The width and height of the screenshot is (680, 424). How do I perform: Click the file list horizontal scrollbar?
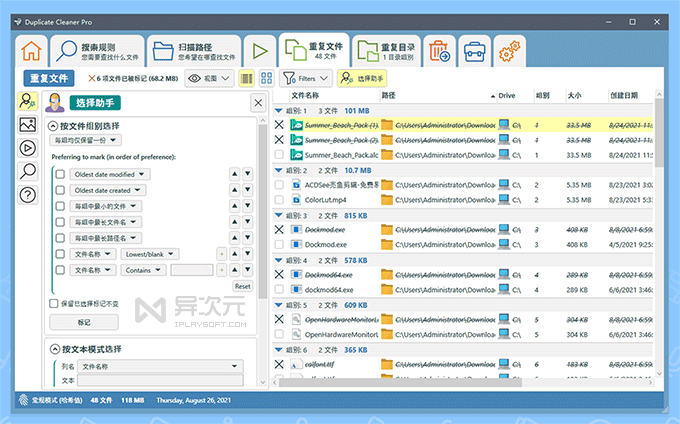(x=400, y=383)
